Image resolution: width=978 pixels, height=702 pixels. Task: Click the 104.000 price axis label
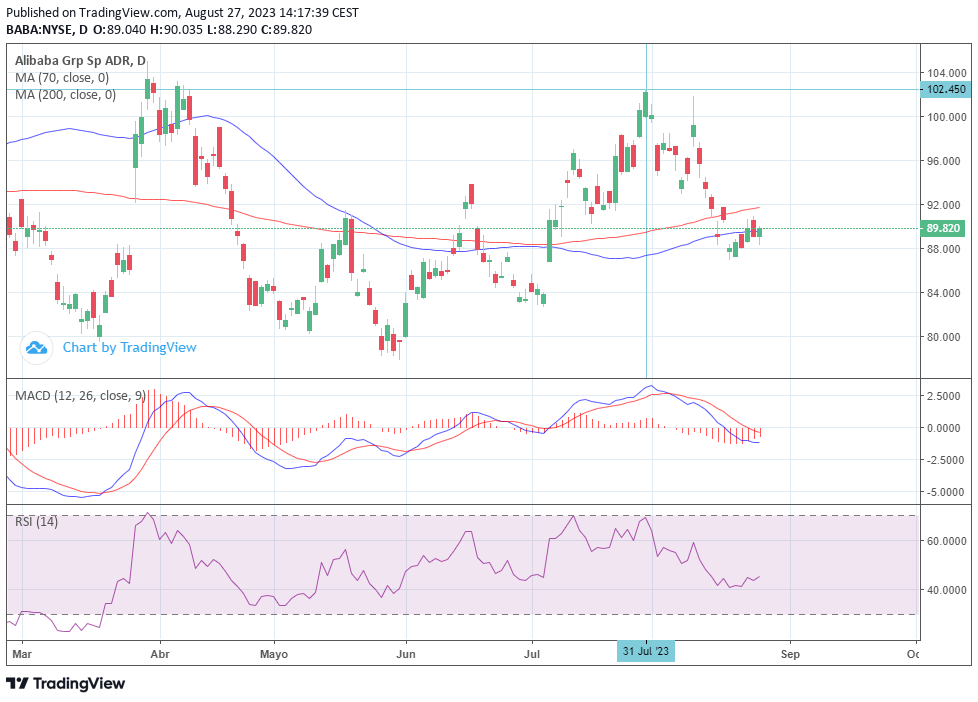point(946,73)
